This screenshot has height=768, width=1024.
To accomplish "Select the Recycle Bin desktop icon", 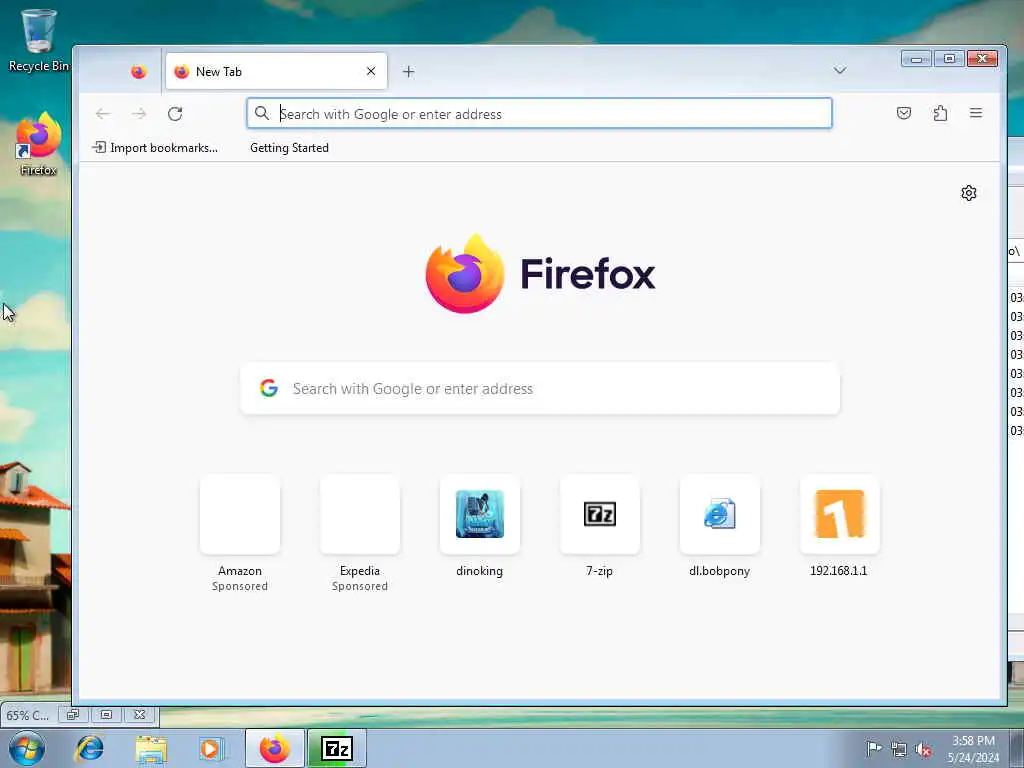I will tap(39, 40).
